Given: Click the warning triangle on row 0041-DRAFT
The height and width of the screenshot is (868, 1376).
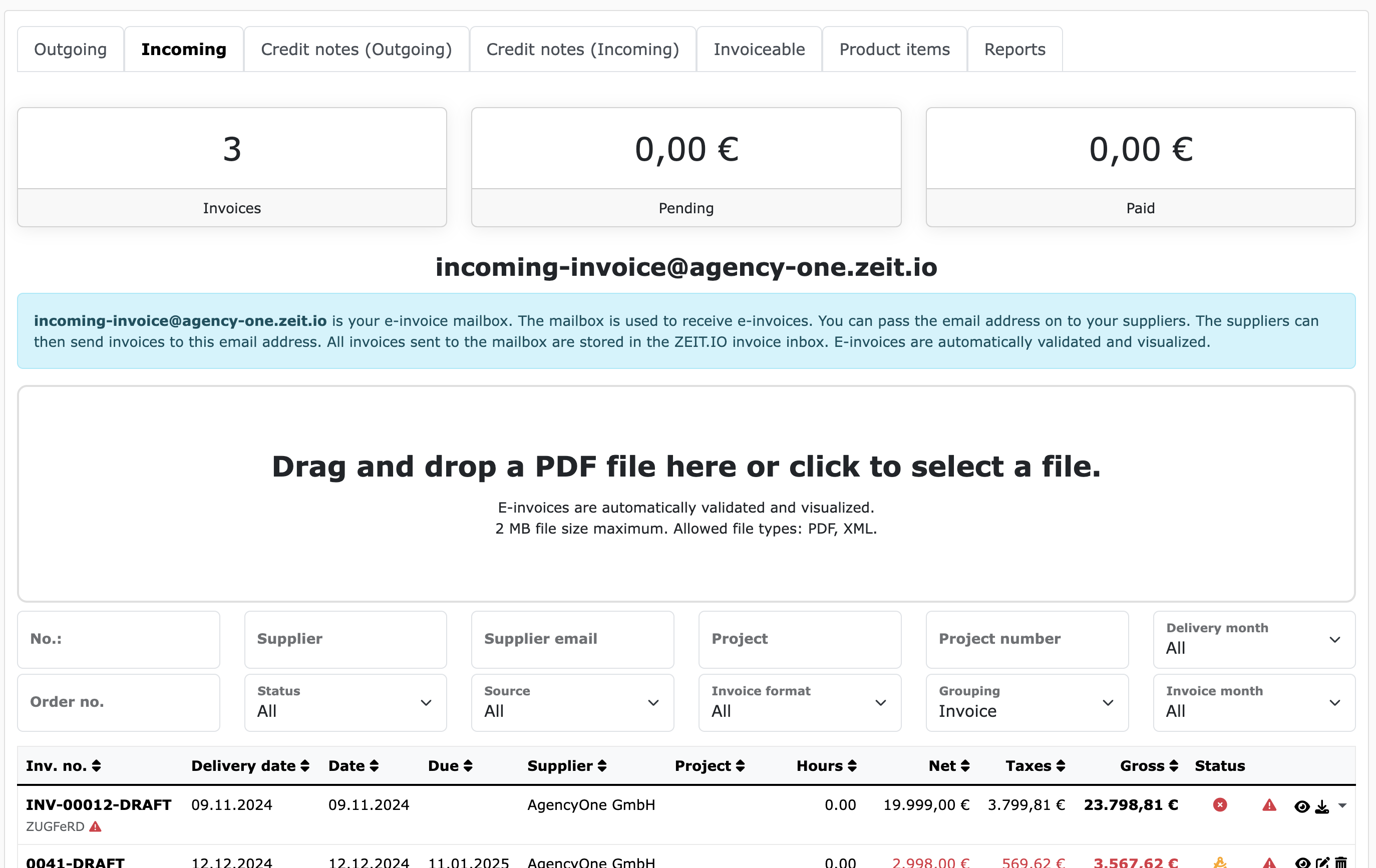Looking at the screenshot, I should click(x=1270, y=864).
